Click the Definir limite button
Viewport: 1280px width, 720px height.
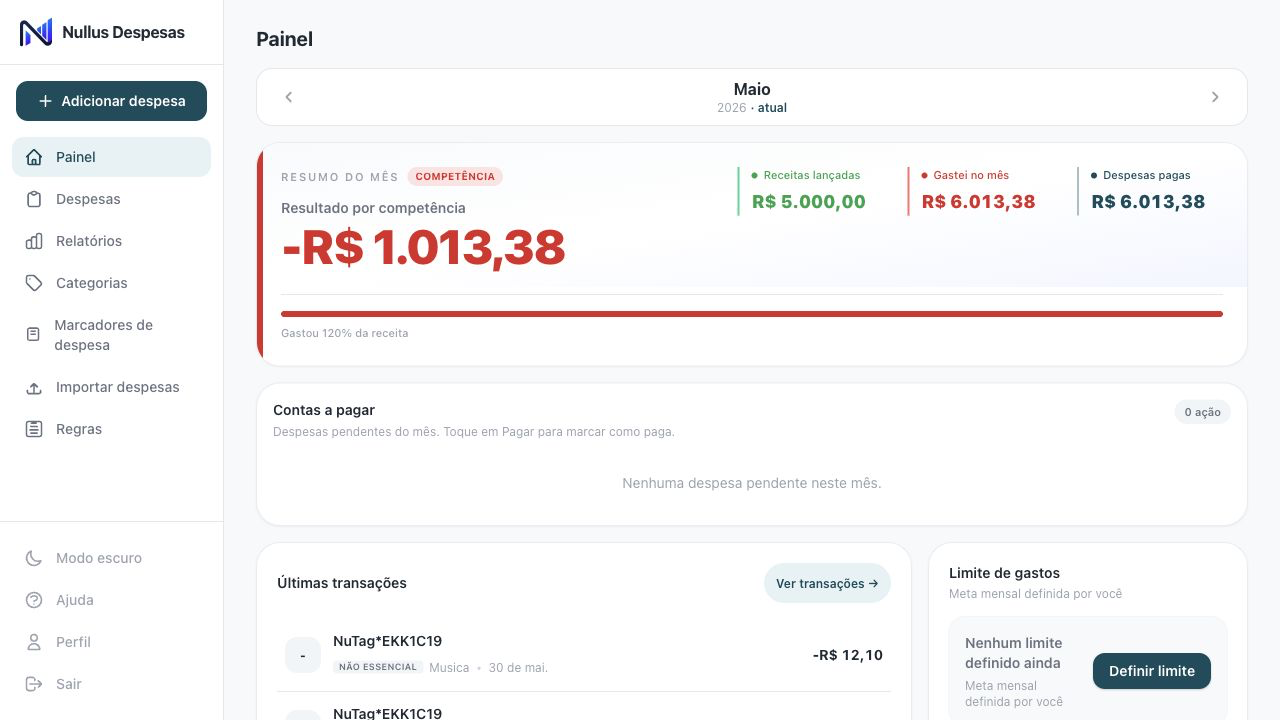tap(1152, 671)
